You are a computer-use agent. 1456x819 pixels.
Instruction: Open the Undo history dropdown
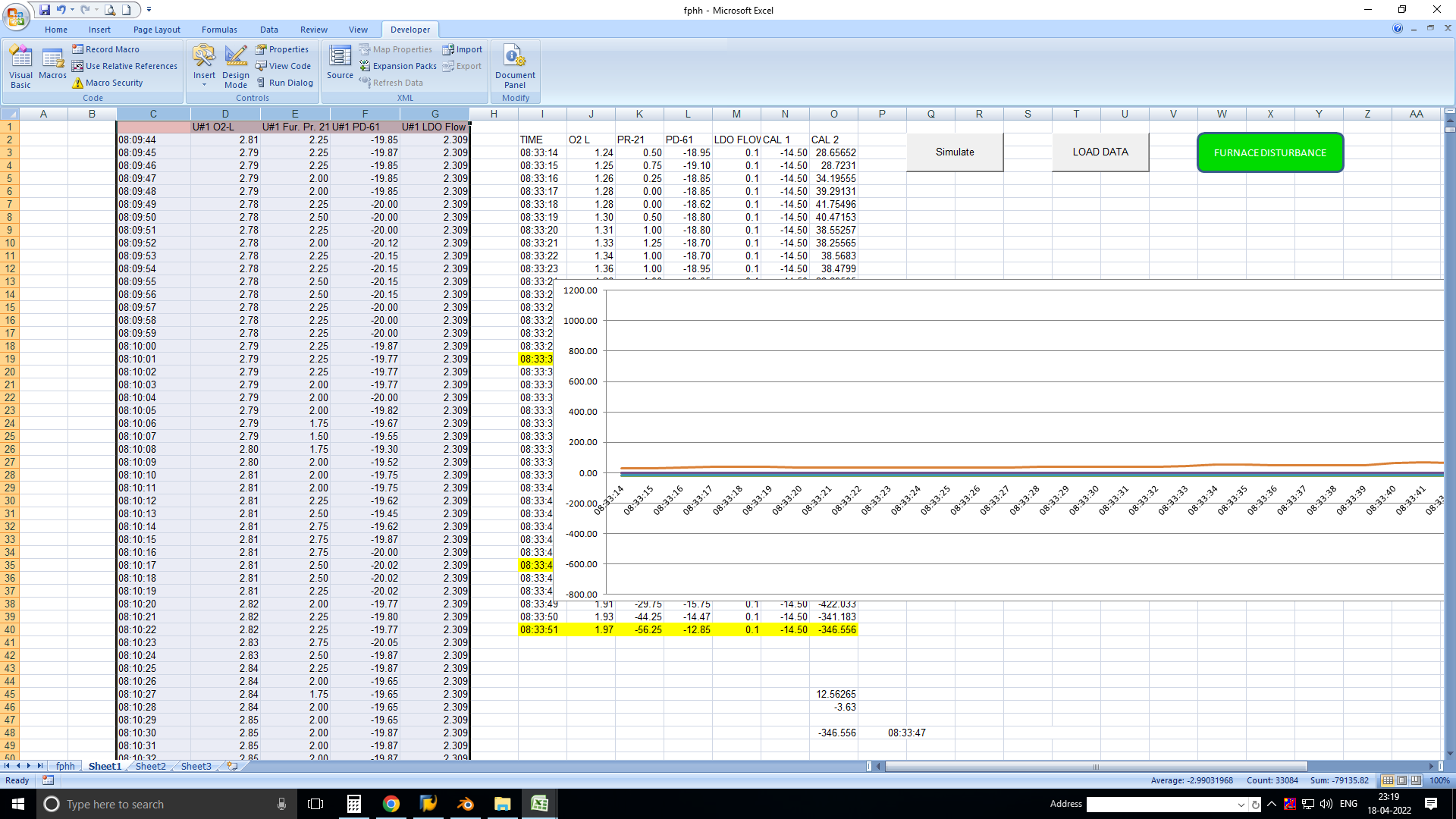coord(72,10)
